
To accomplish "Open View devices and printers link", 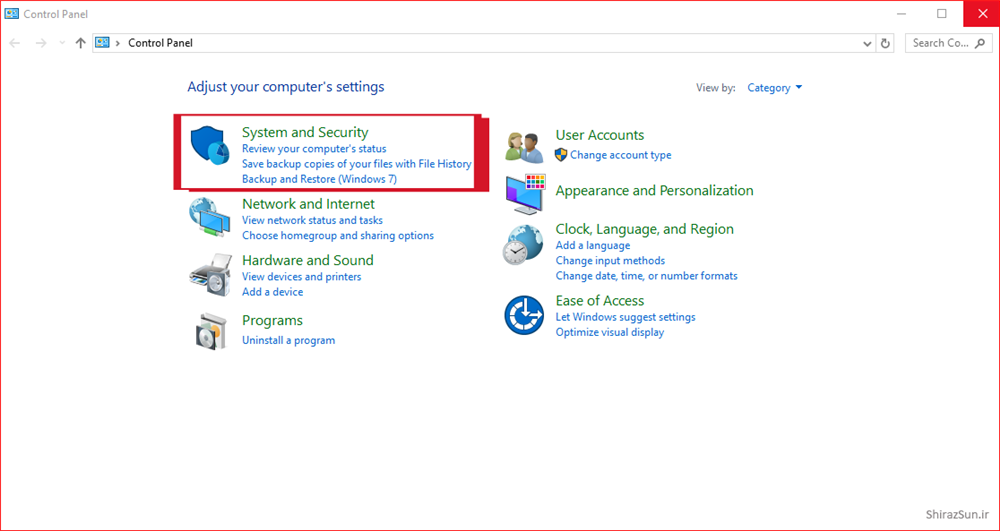I will pyautogui.click(x=301, y=277).
